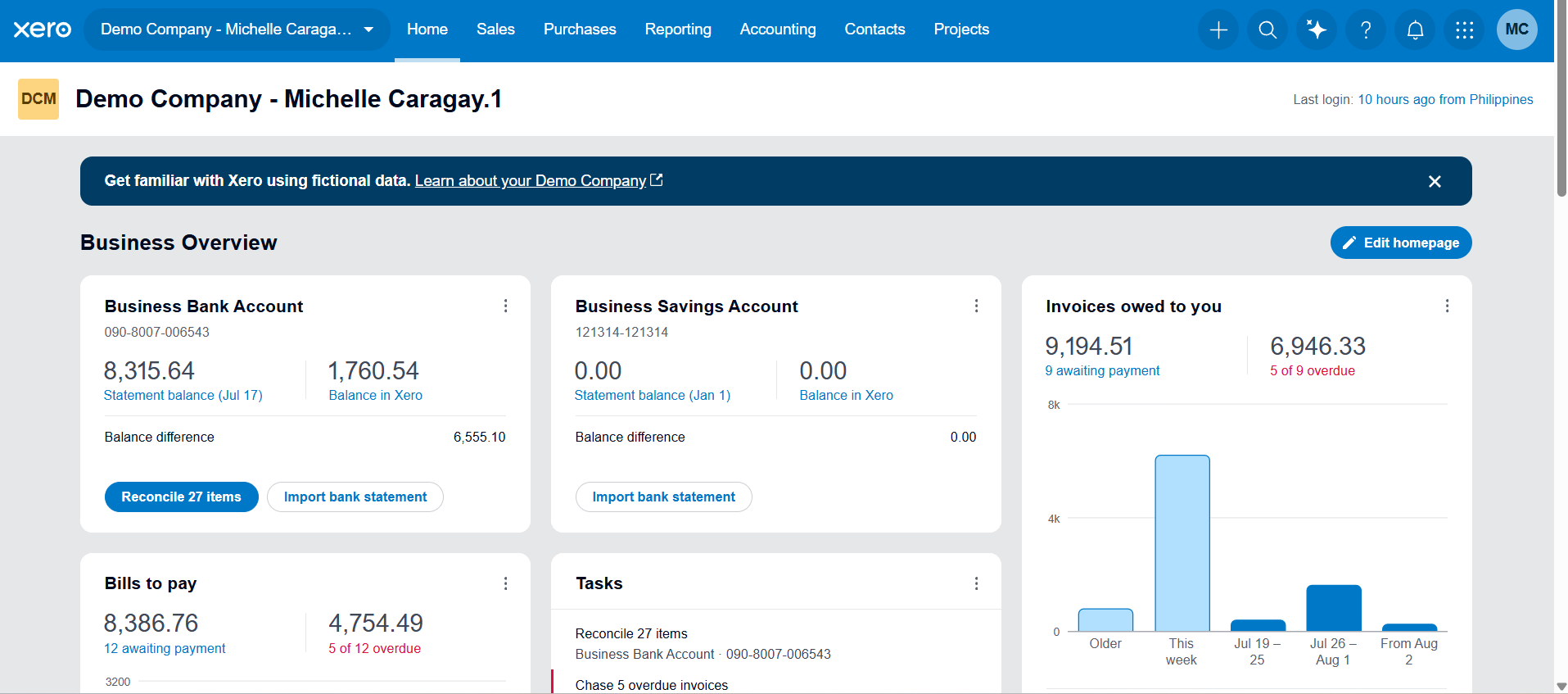Viewport: 1568px width, 694px height.
Task: Open the search icon
Action: pyautogui.click(x=1268, y=29)
